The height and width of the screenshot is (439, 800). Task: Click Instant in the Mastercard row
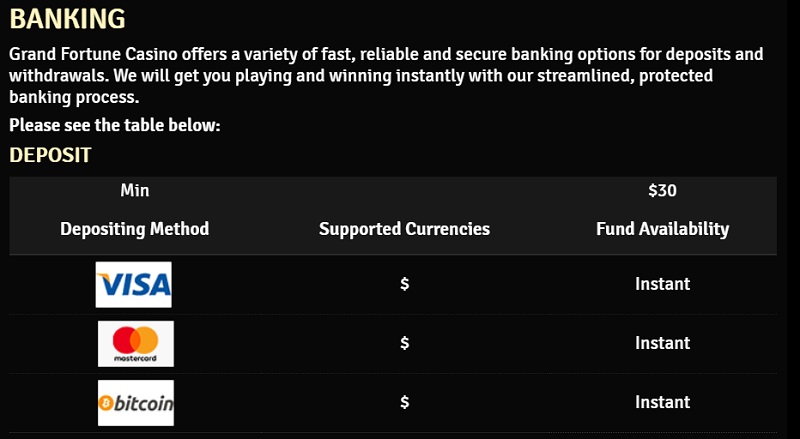point(663,343)
